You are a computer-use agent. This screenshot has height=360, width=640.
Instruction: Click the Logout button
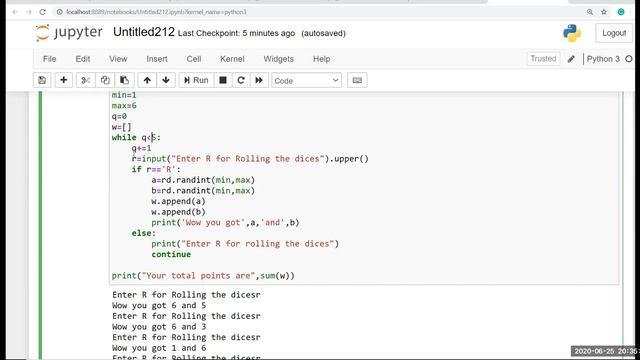click(613, 33)
